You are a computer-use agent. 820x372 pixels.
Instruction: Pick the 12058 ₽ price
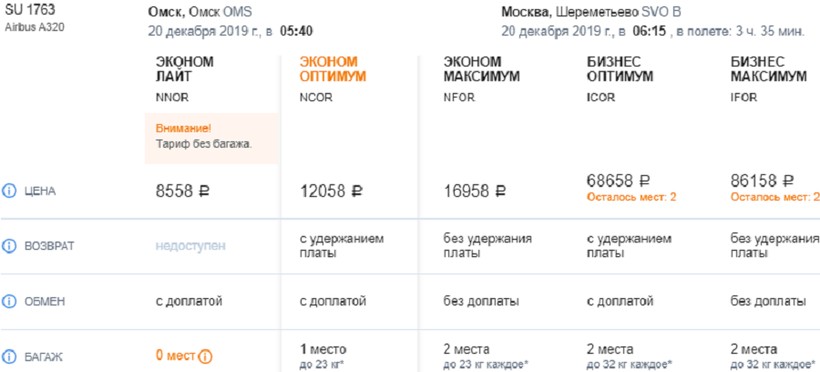tap(332, 191)
